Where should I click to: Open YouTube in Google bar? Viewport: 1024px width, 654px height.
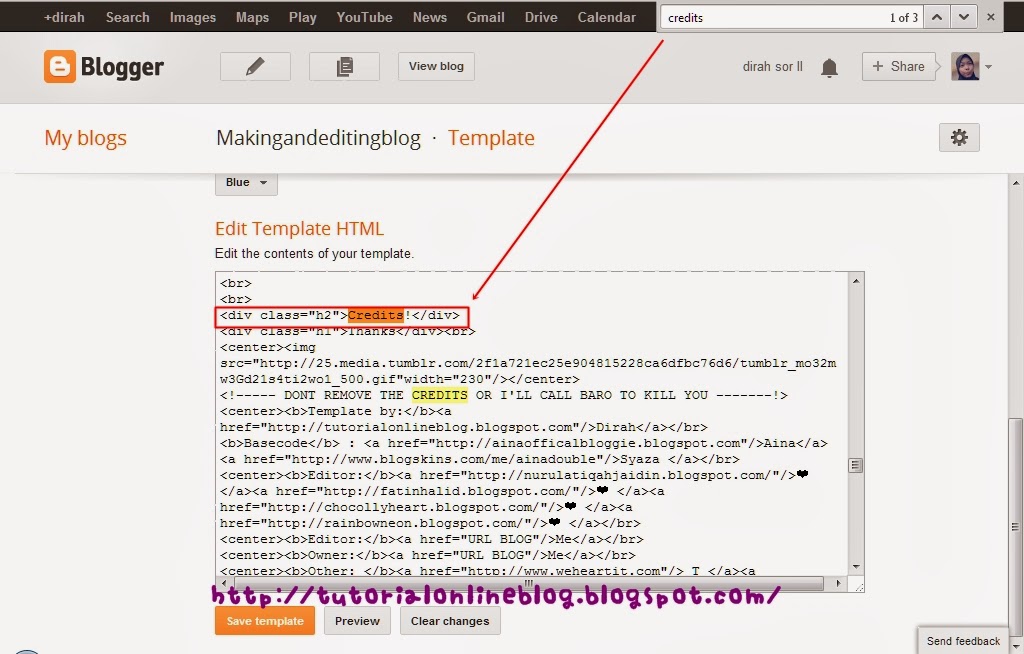click(x=364, y=18)
